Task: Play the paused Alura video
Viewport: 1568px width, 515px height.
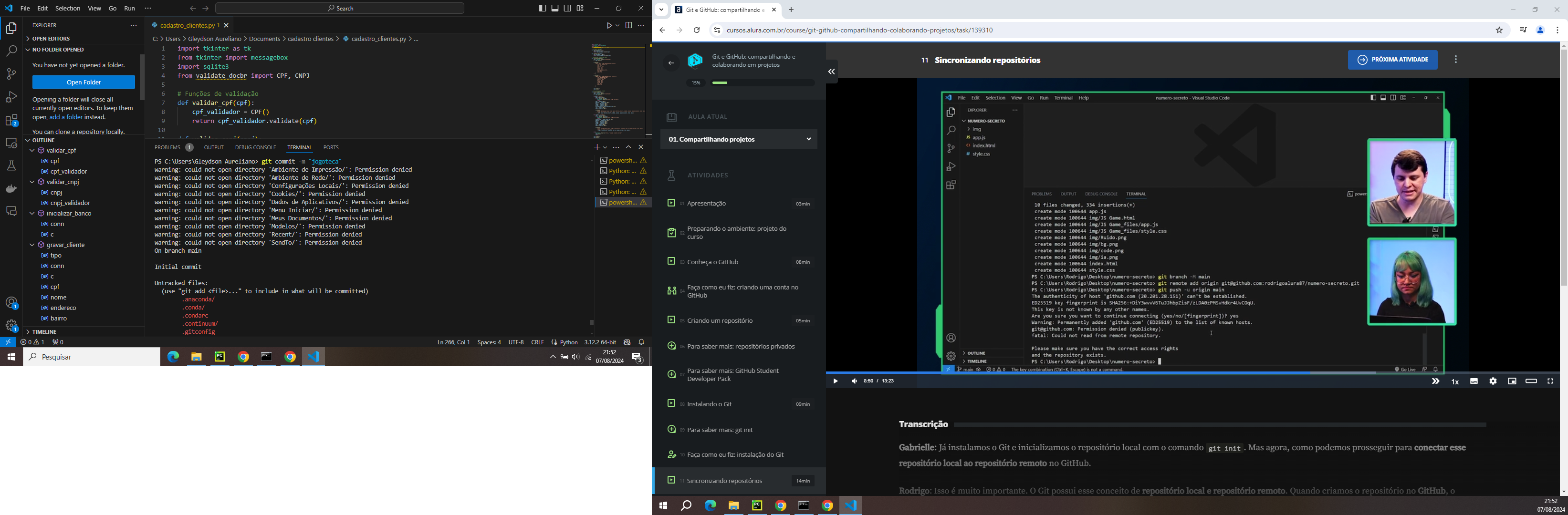Action: pos(835,381)
